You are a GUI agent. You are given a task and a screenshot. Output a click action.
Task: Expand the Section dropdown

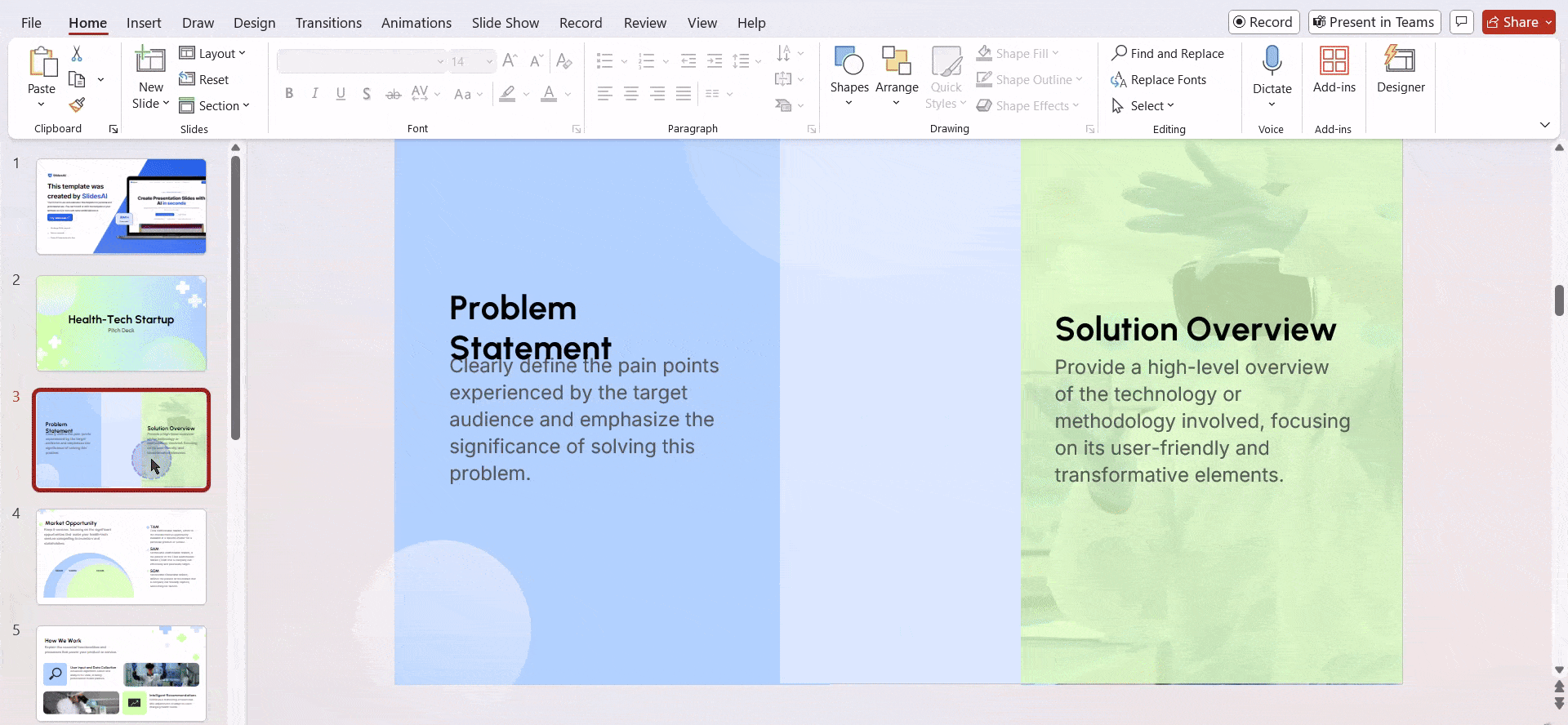tap(215, 106)
